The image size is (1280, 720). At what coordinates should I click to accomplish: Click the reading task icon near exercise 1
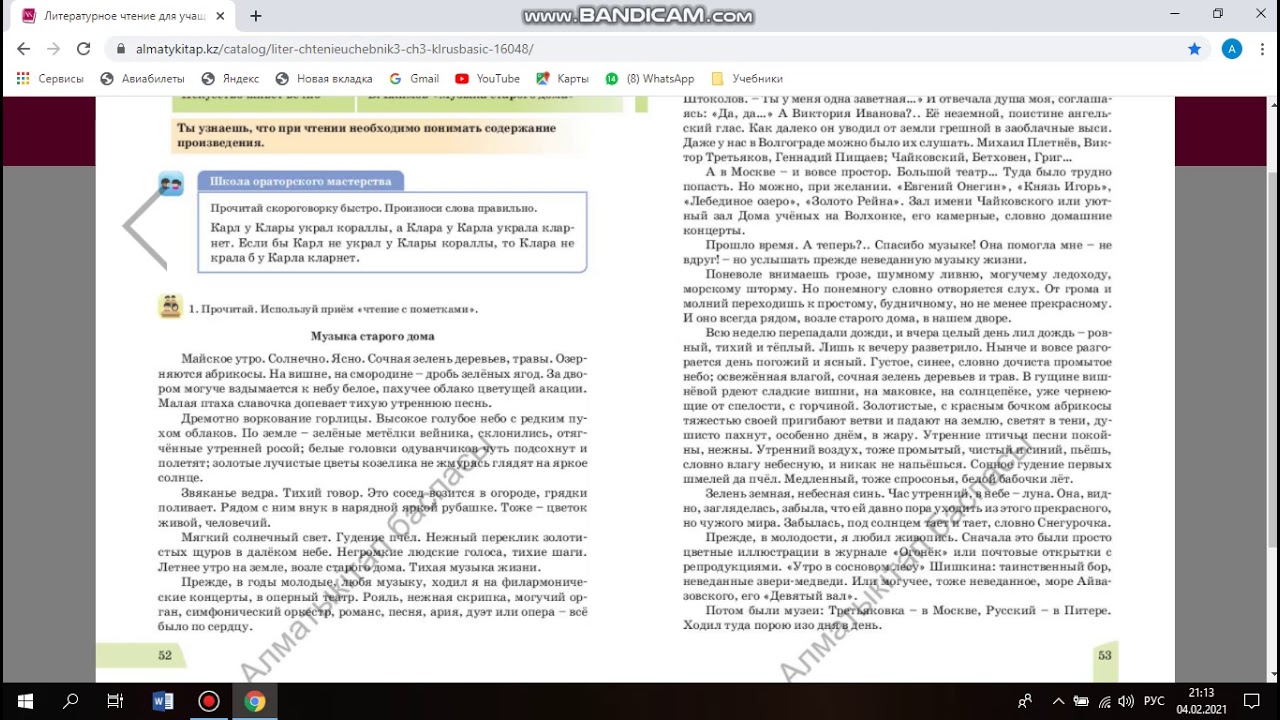(x=171, y=307)
